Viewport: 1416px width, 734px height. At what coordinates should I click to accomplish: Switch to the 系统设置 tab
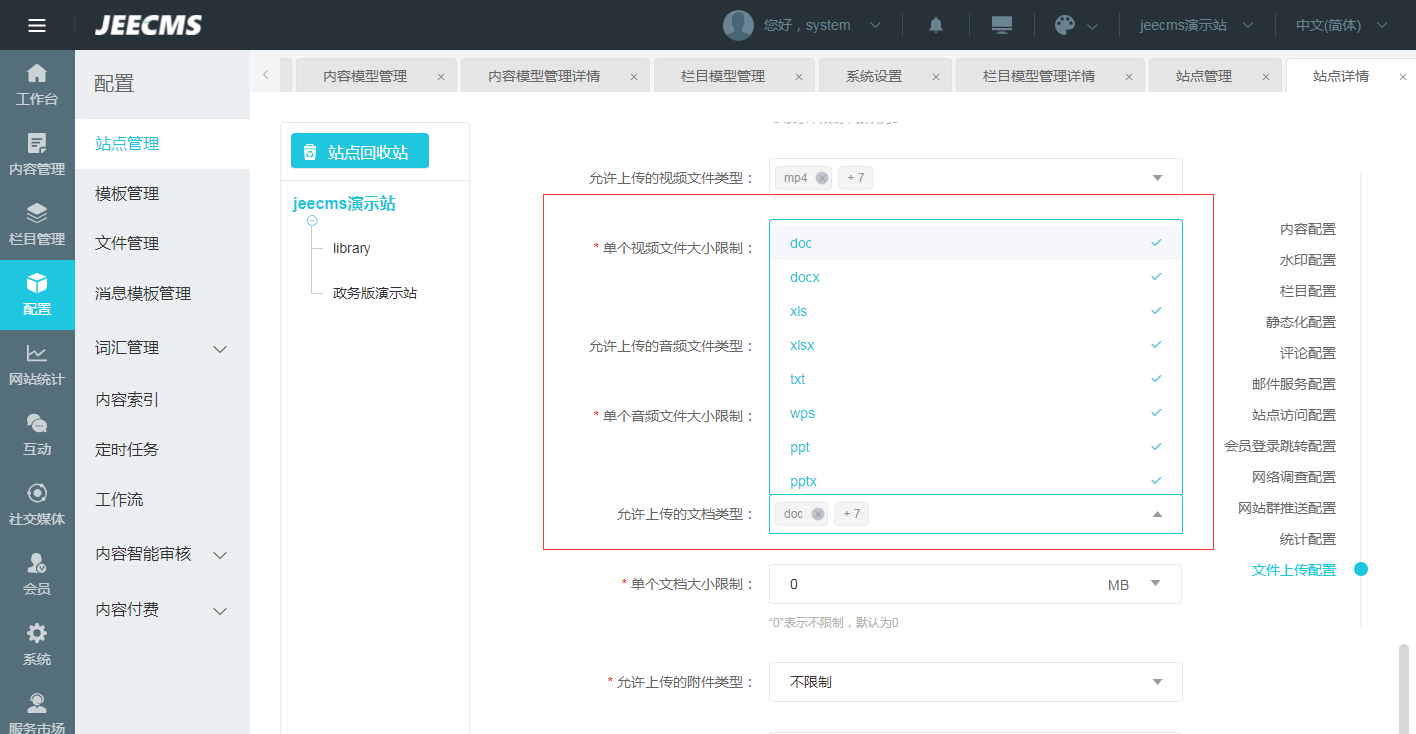point(873,76)
